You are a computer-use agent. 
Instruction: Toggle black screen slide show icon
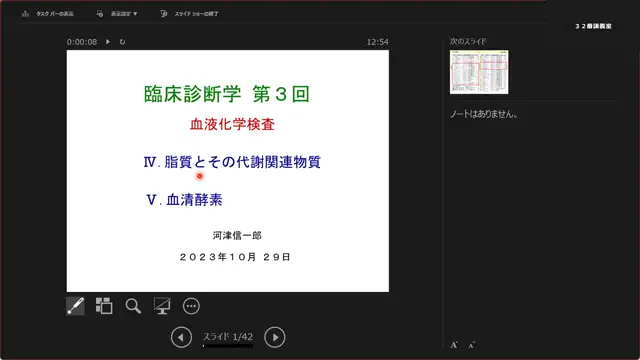pos(162,306)
